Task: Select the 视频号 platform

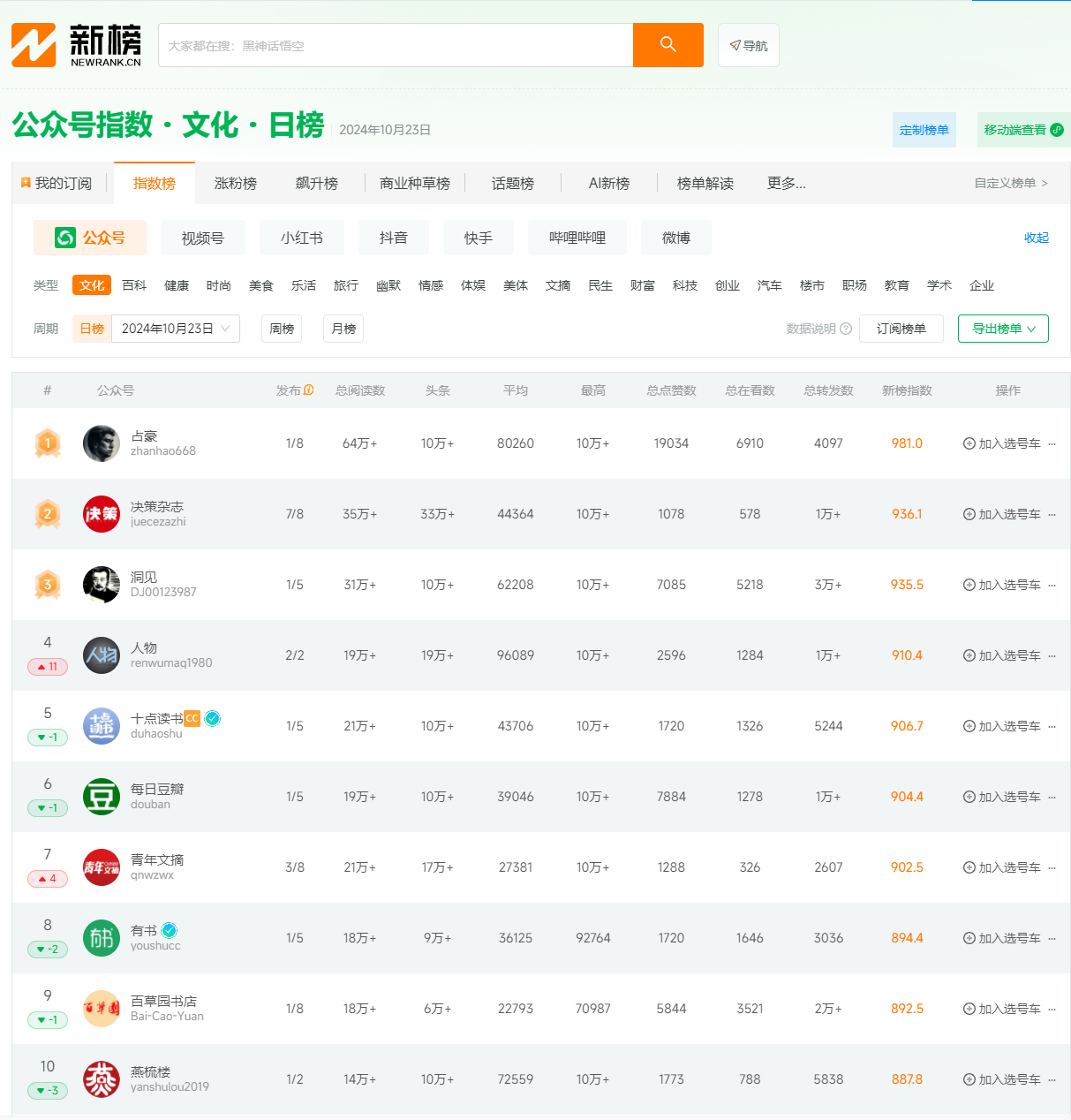Action: click(x=203, y=238)
